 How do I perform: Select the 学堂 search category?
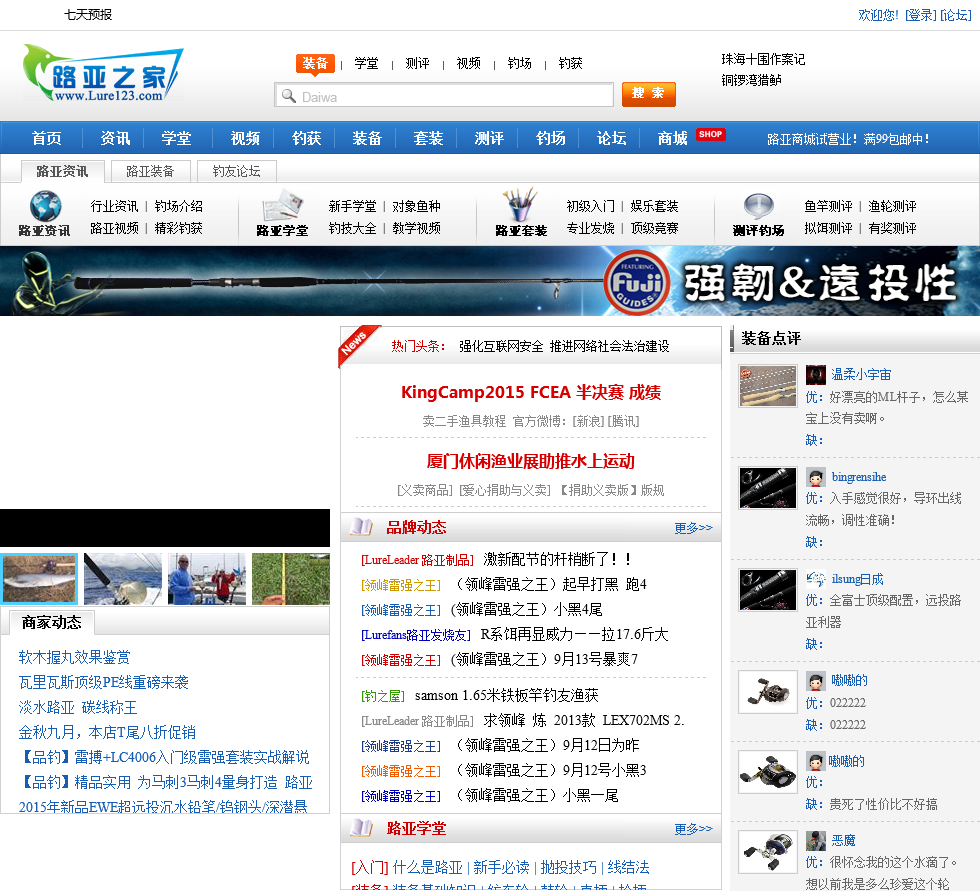[366, 63]
